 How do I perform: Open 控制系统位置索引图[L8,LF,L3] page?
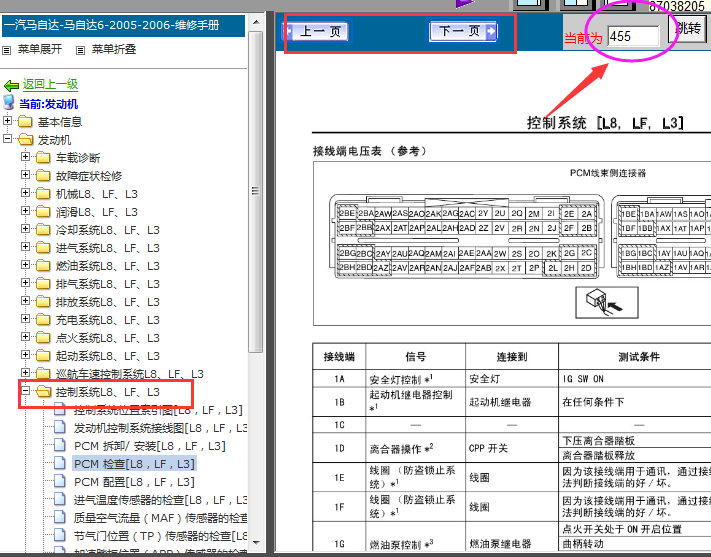159,410
